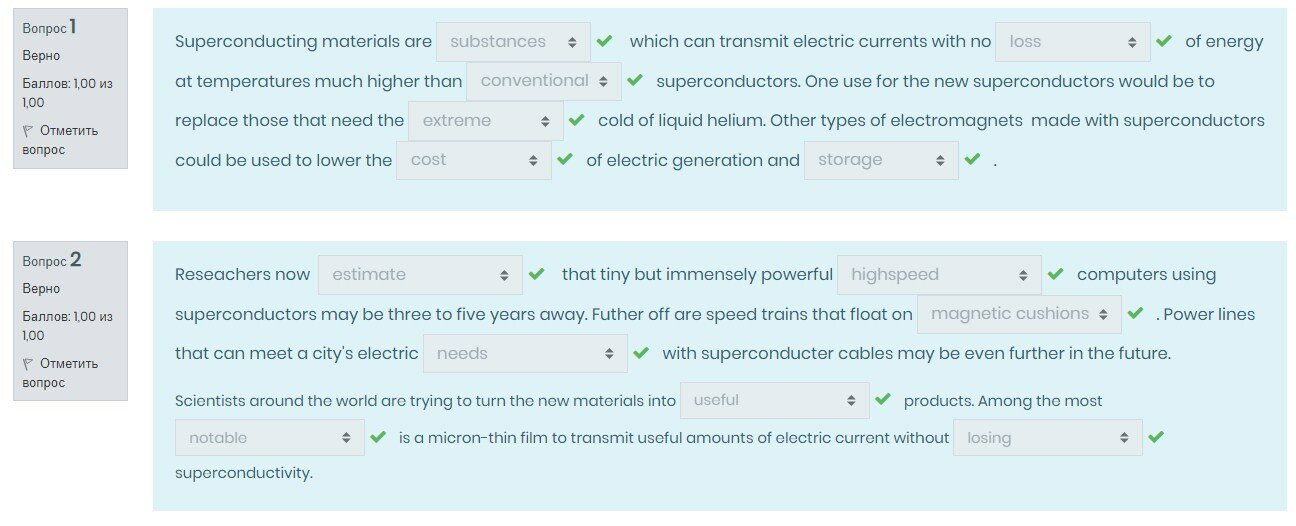Open the 'needs' dropdown
Viewport: 1296px width, 526px height.
(x=525, y=353)
